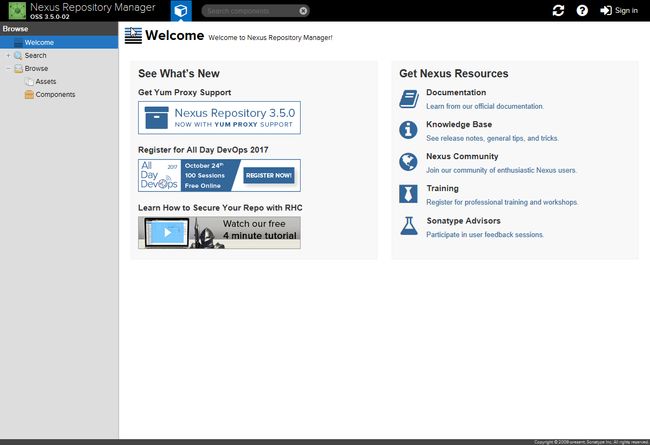
Task: Click the Assets icon in sidebar
Action: point(29,82)
